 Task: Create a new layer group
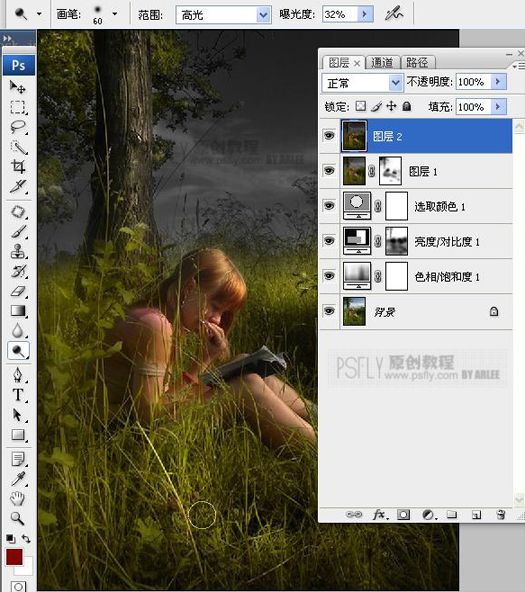tap(452, 514)
